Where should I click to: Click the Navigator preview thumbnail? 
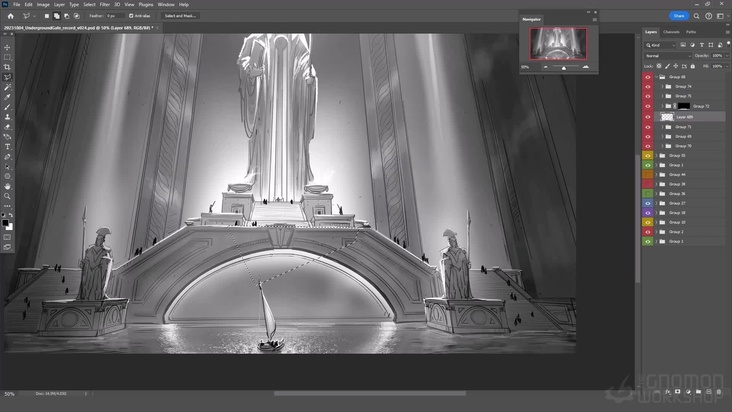(558, 44)
